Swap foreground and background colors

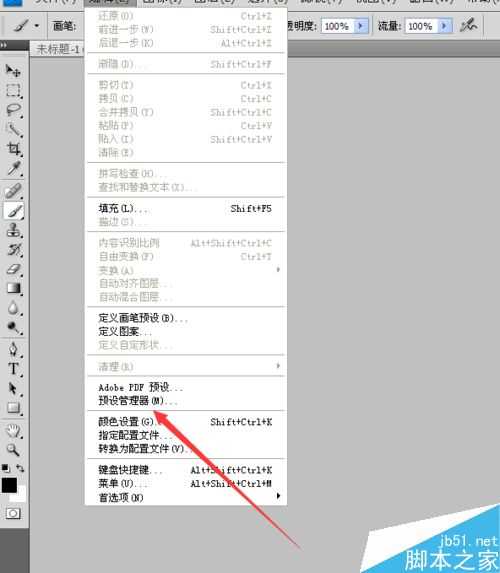(20, 468)
